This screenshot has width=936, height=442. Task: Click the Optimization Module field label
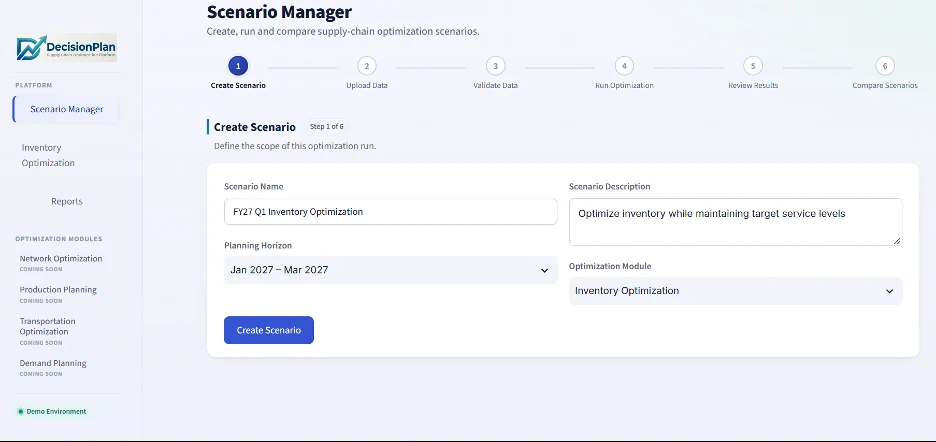[610, 266]
